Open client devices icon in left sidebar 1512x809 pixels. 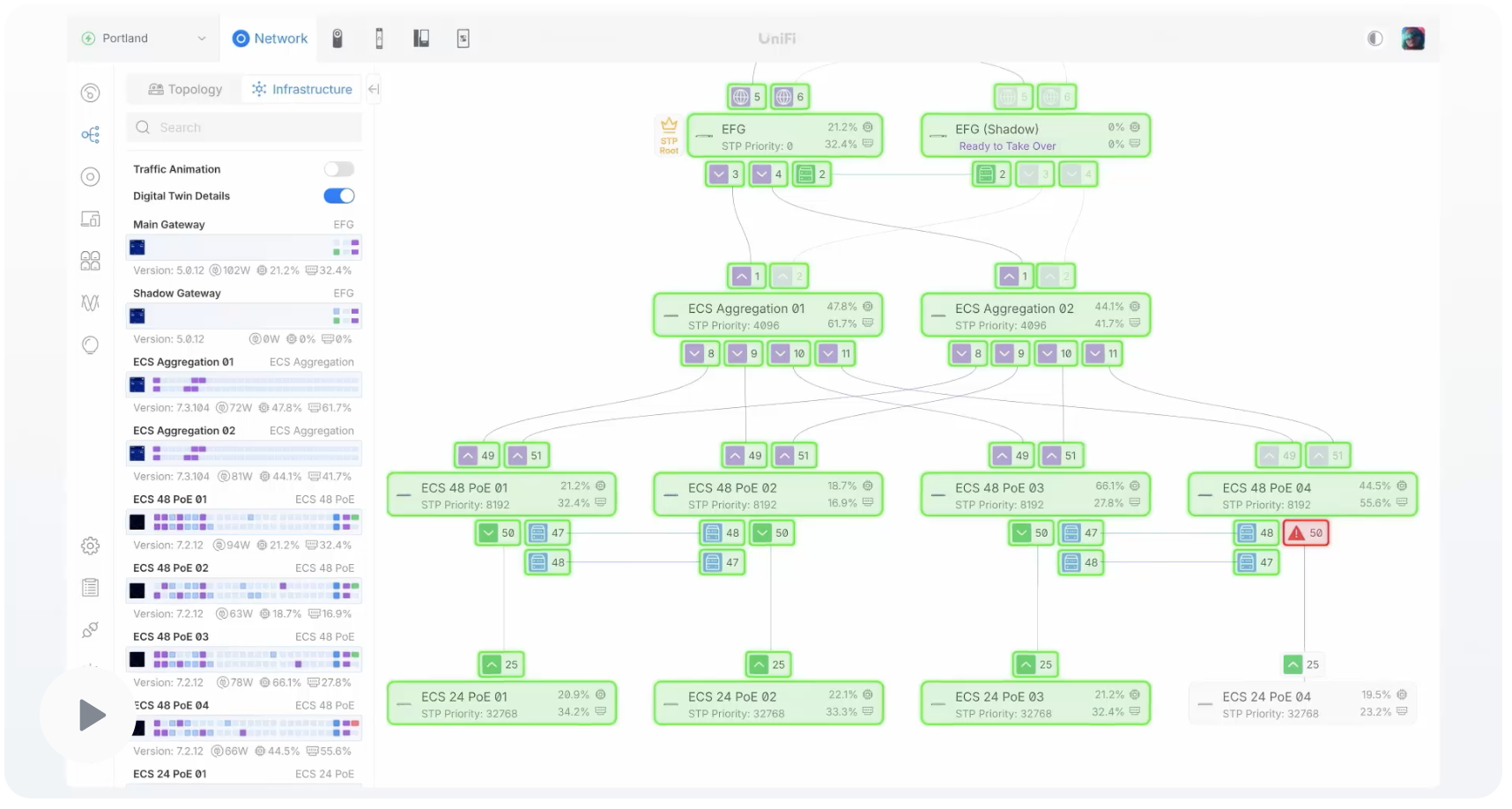90,219
